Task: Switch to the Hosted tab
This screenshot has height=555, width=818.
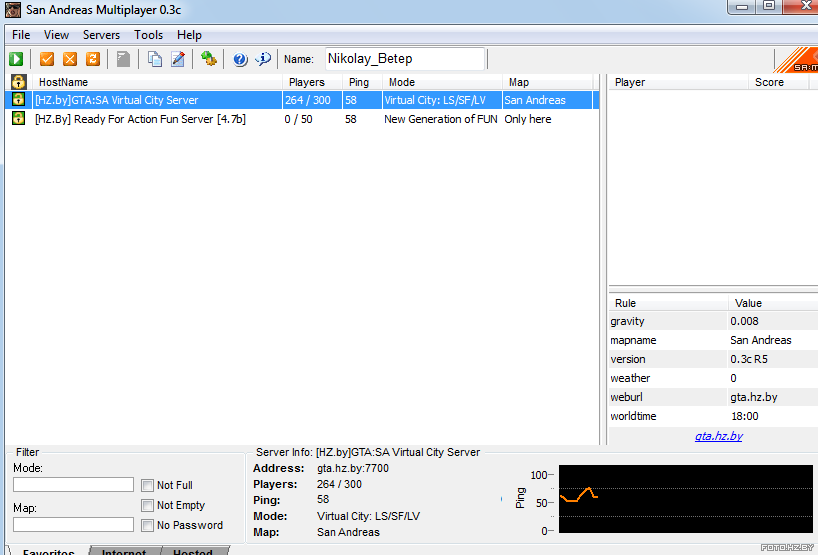Action: point(193,551)
